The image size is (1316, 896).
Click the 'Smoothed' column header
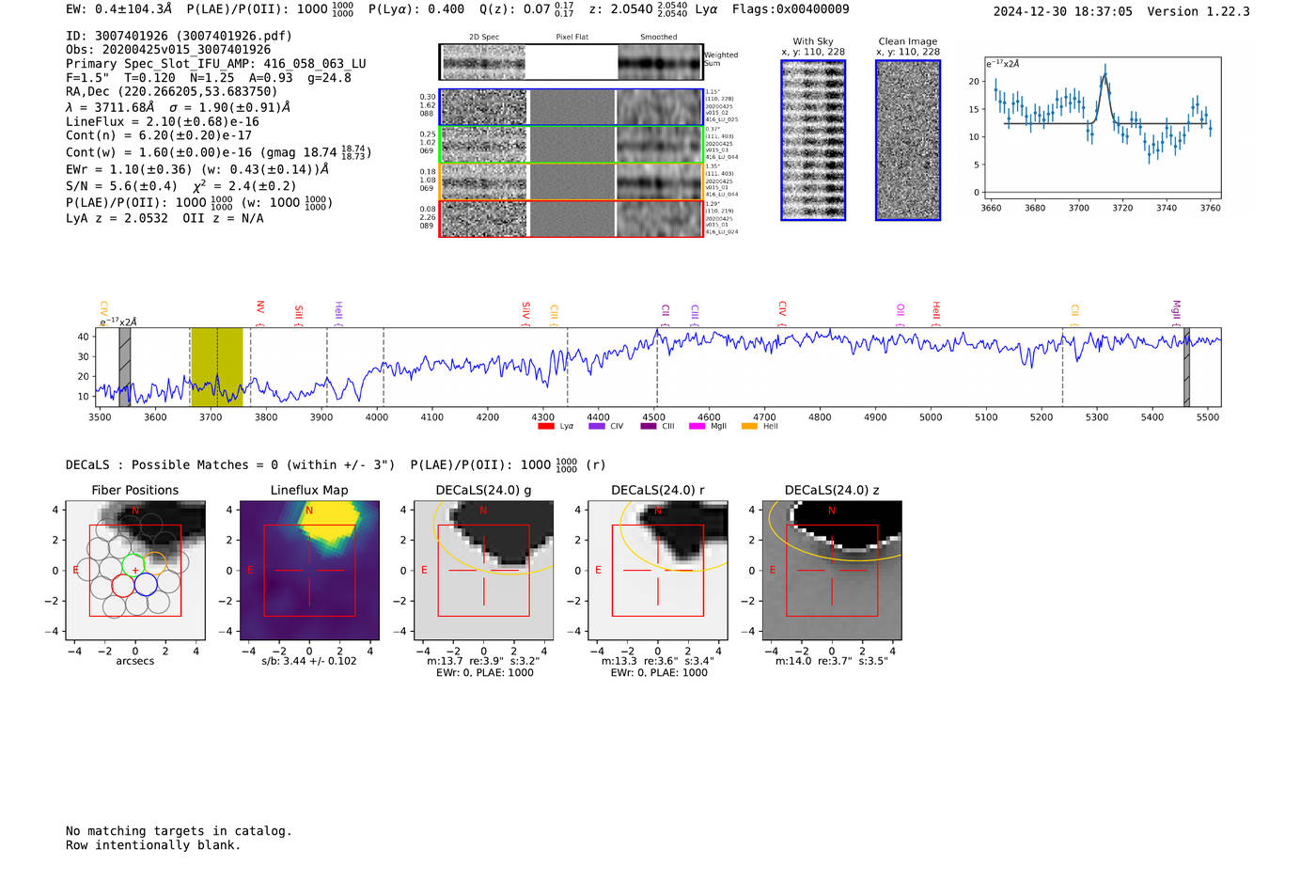(x=658, y=38)
